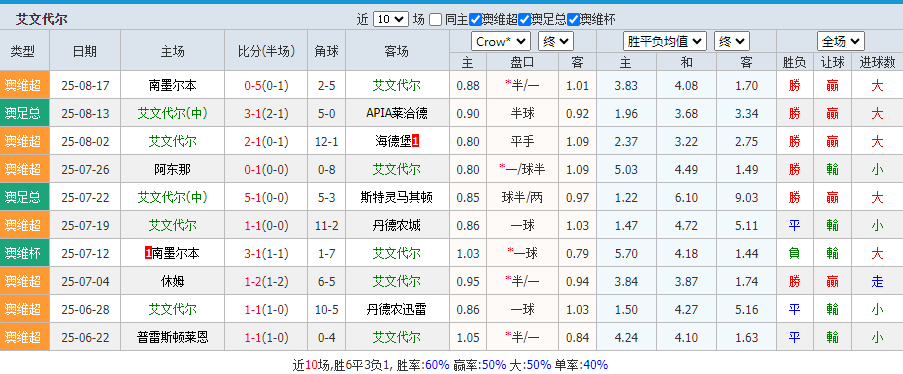Click 丹德农城 away team
Viewport: 903px width, 374px height.
click(397, 225)
